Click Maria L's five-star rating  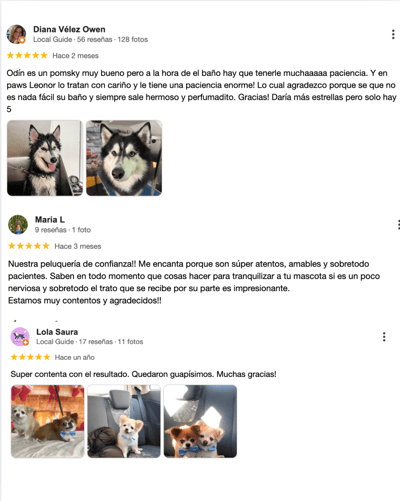click(29, 246)
